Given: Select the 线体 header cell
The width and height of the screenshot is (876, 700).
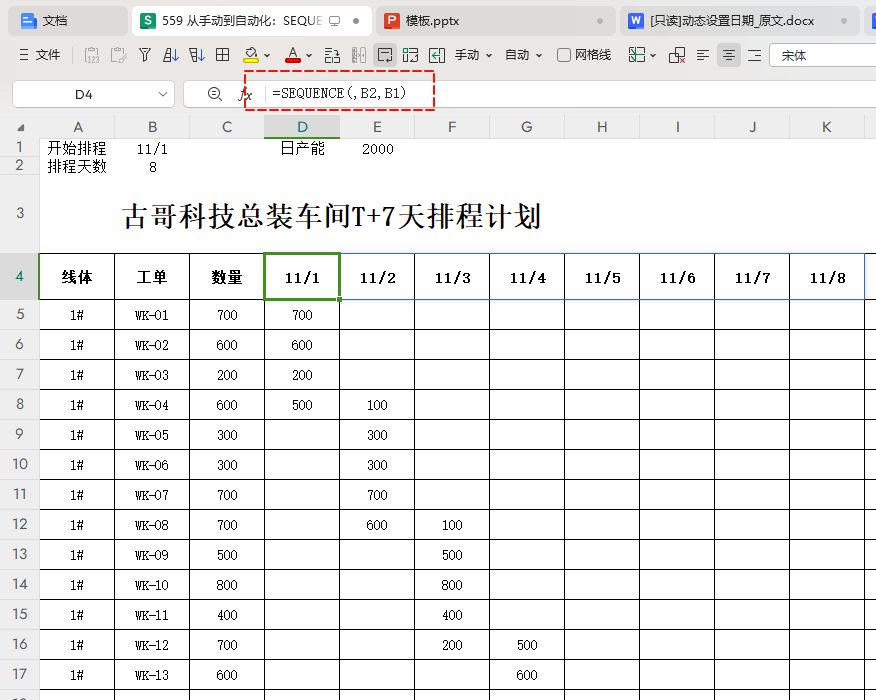Looking at the screenshot, I should pyautogui.click(x=77, y=277).
